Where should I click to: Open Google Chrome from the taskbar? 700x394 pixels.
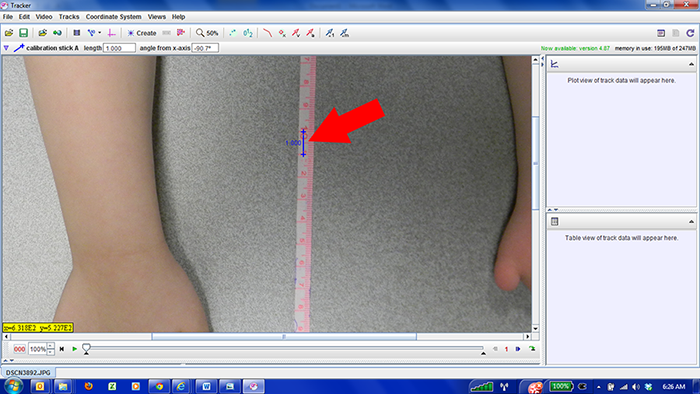coord(159,386)
